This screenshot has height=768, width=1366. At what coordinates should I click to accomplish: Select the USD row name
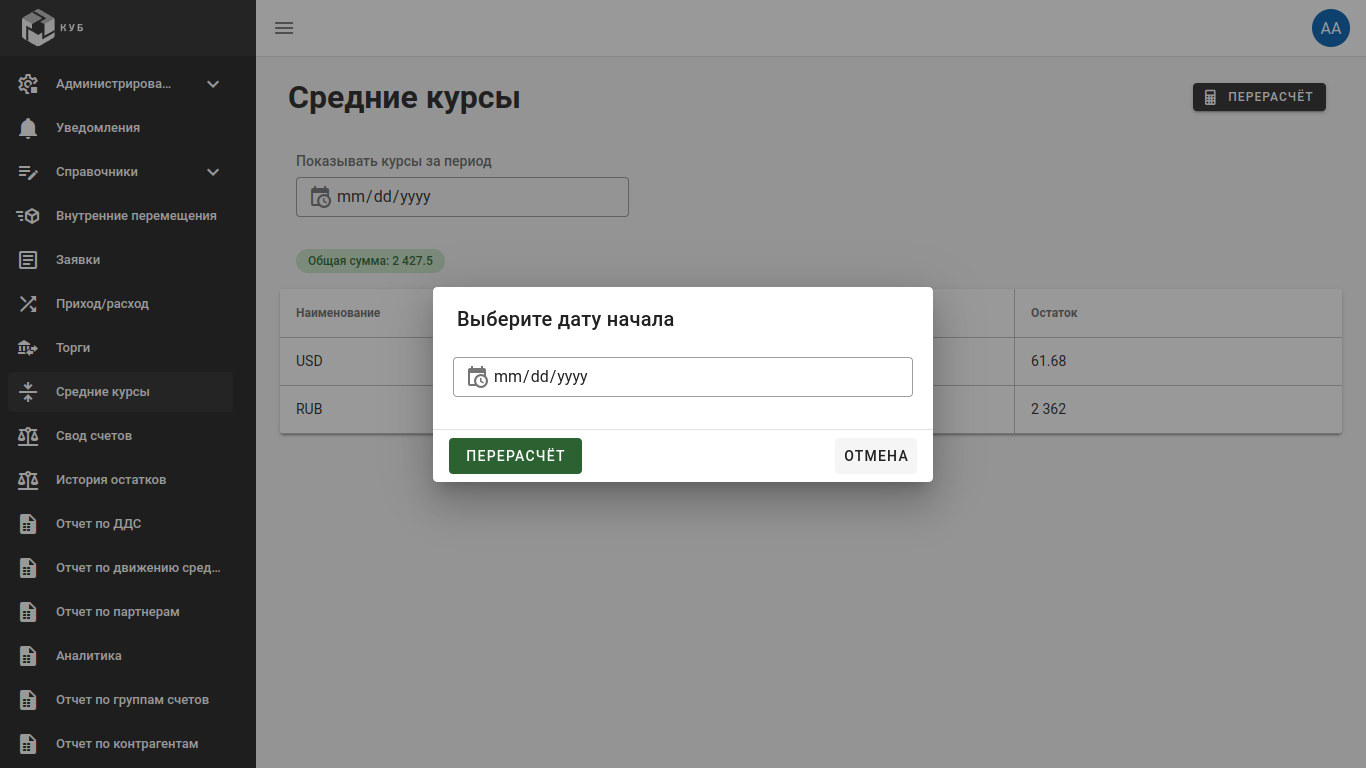[309, 361]
